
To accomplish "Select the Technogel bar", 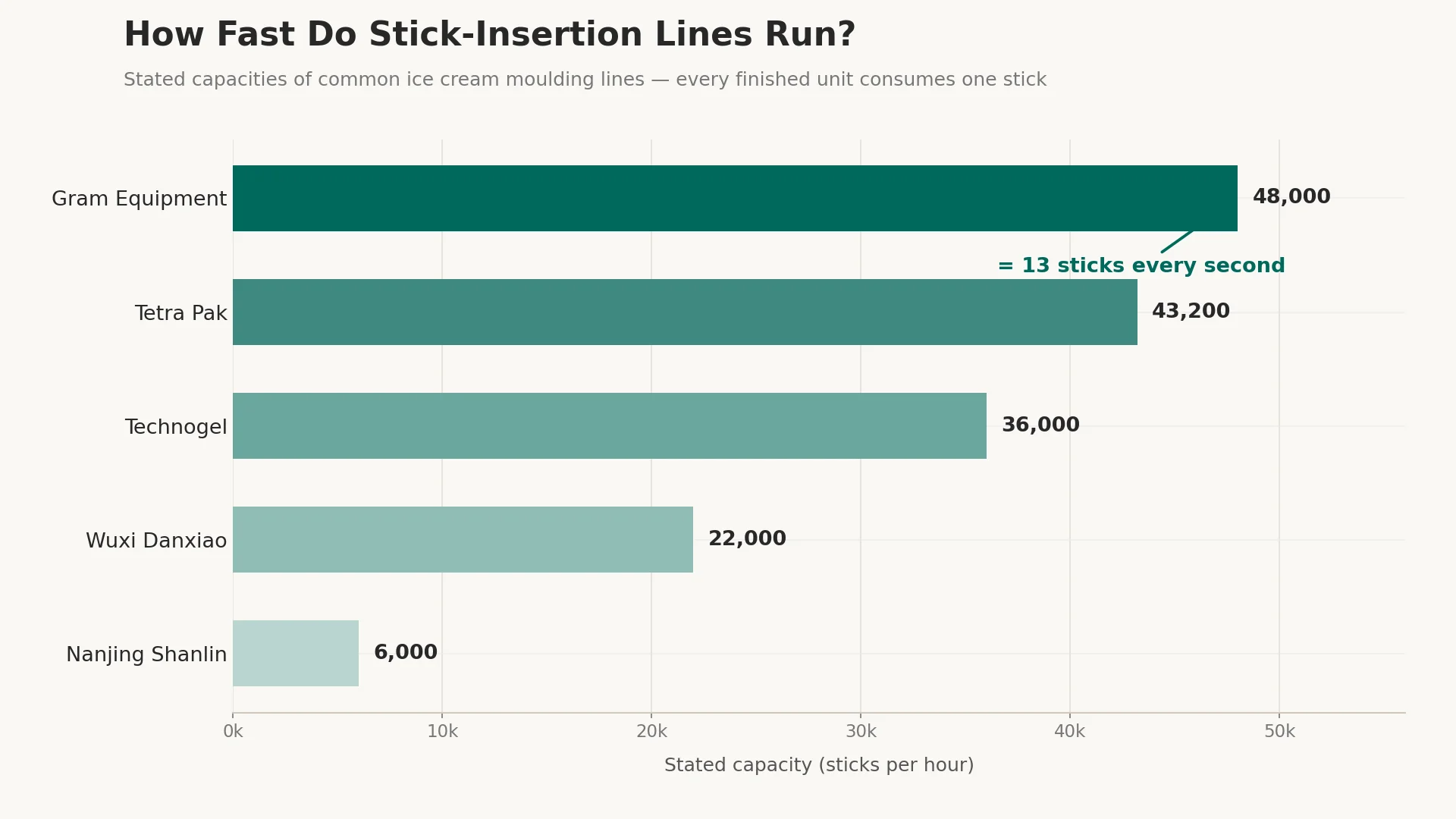I will (x=610, y=425).
